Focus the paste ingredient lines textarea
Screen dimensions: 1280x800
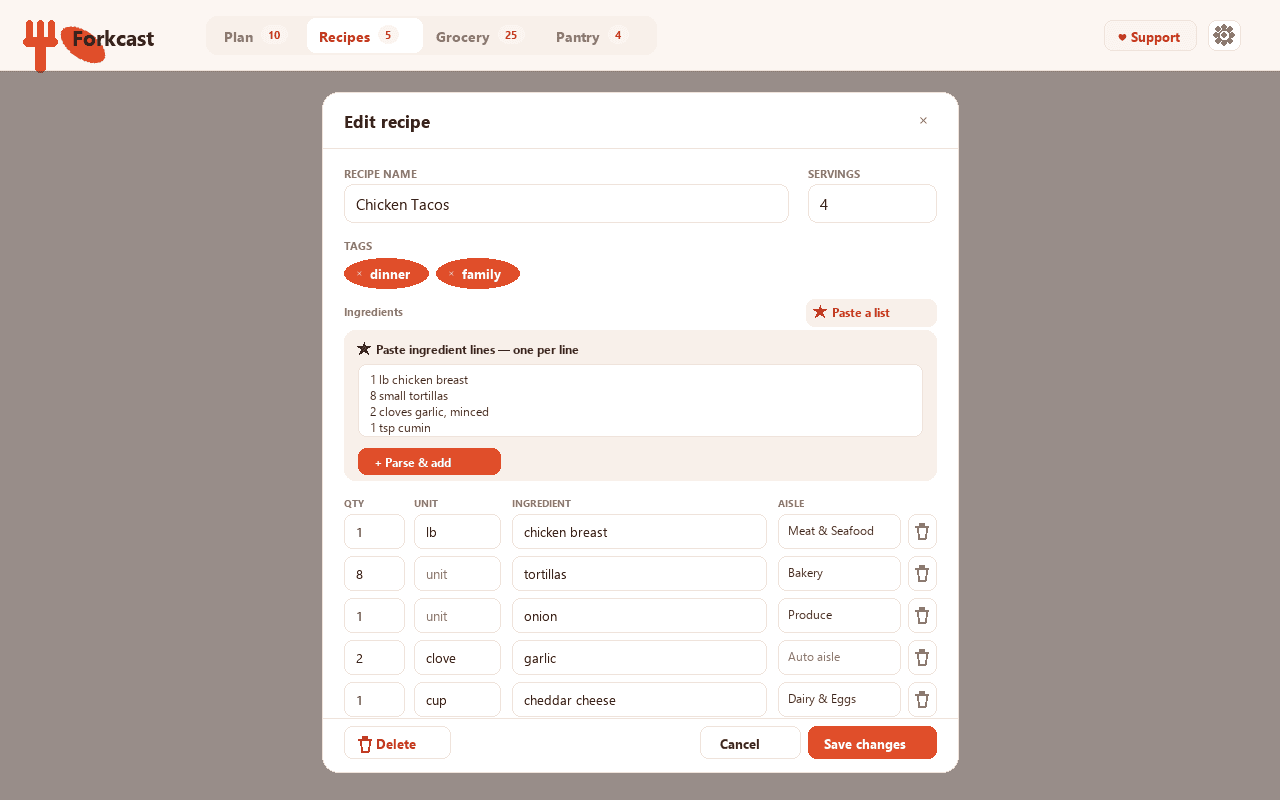(640, 401)
